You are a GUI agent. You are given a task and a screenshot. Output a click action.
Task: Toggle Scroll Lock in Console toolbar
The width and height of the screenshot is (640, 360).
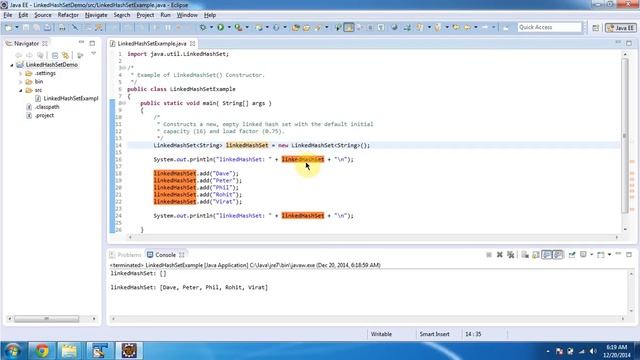[536, 255]
